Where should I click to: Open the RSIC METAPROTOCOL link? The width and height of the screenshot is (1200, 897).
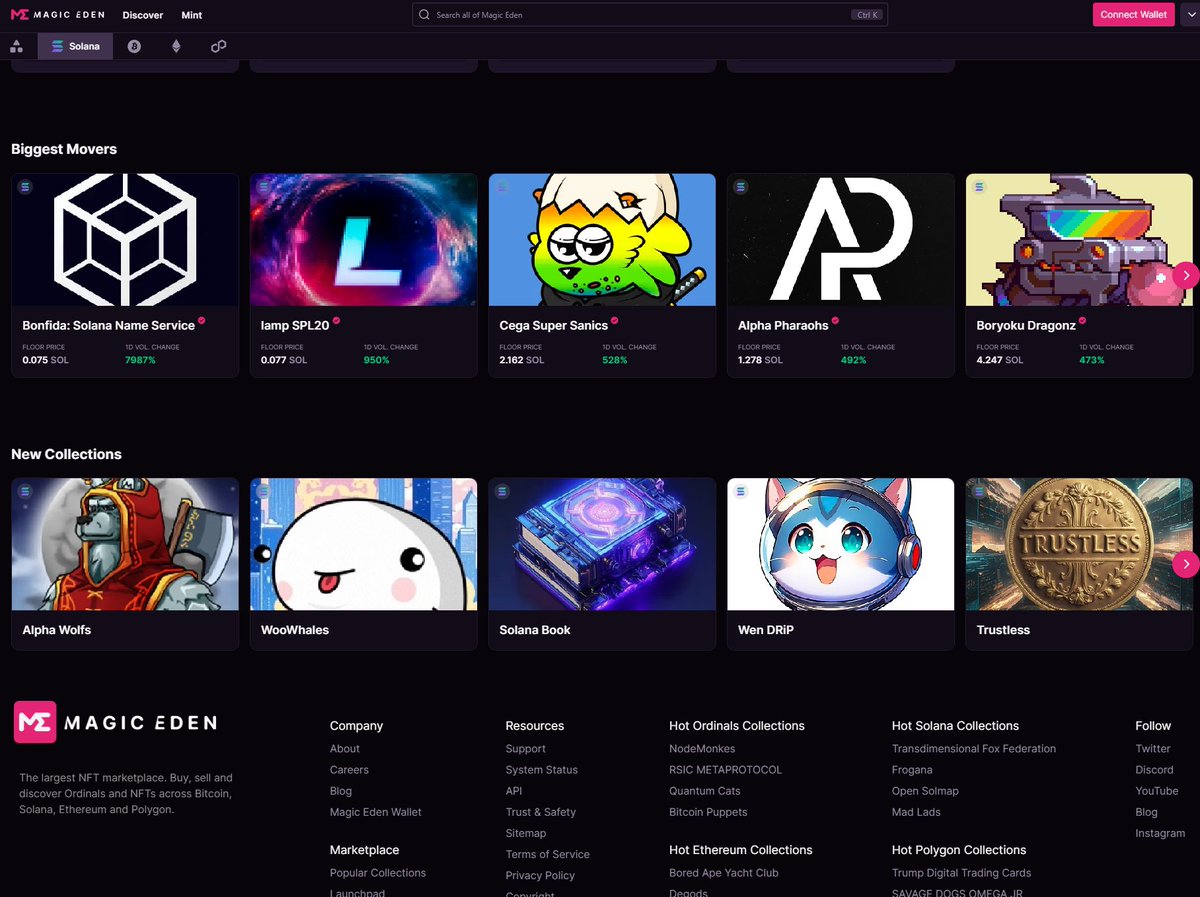(x=726, y=770)
